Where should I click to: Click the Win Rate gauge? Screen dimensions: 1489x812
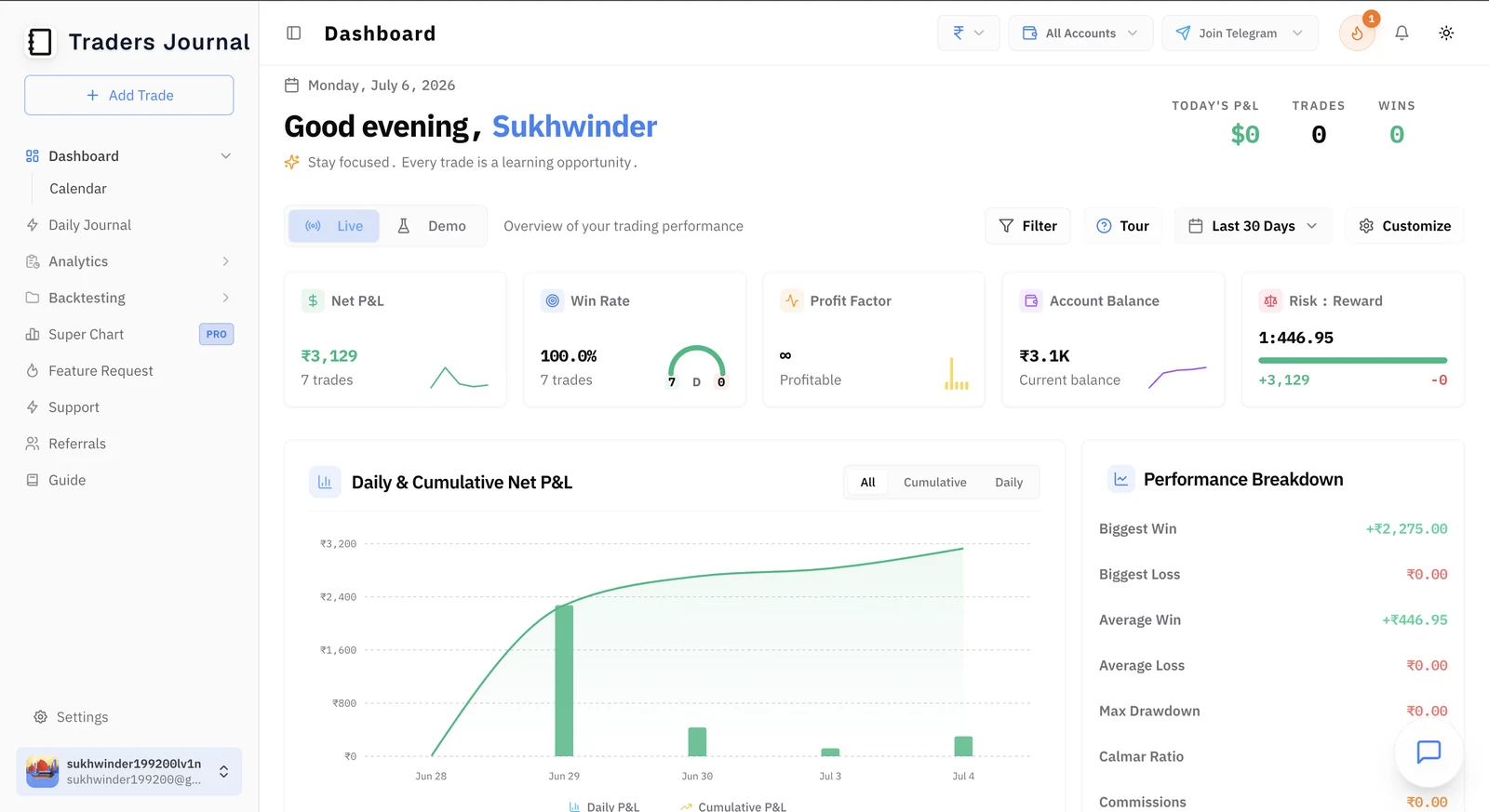[x=696, y=366]
